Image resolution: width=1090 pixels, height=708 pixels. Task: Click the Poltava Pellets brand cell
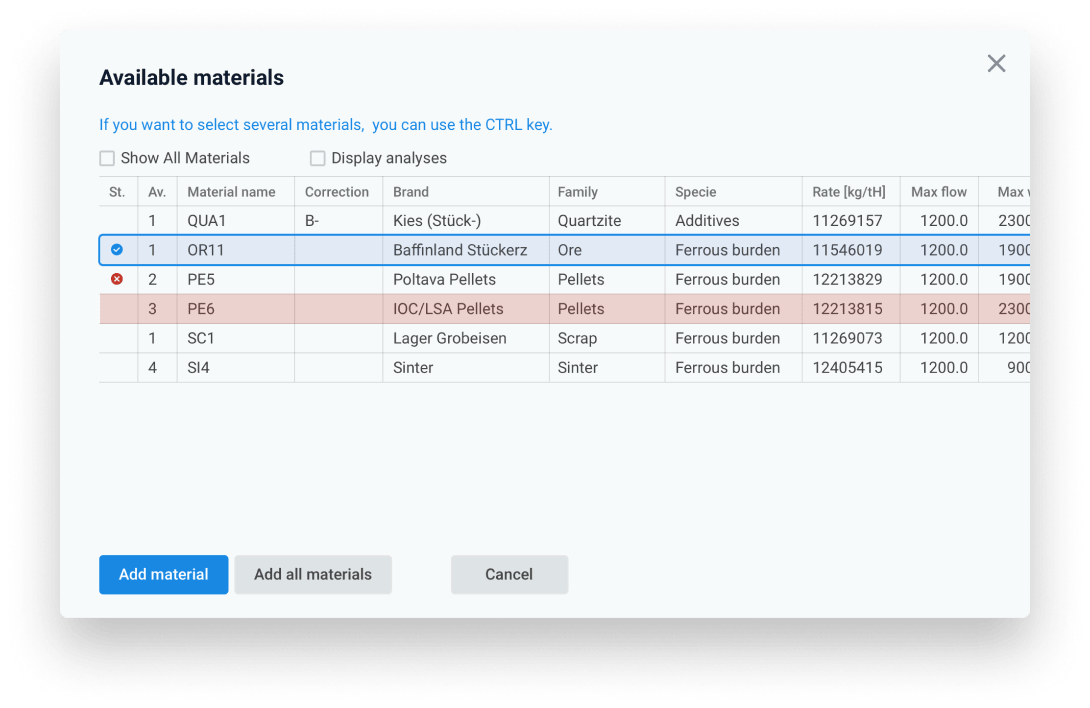444,279
